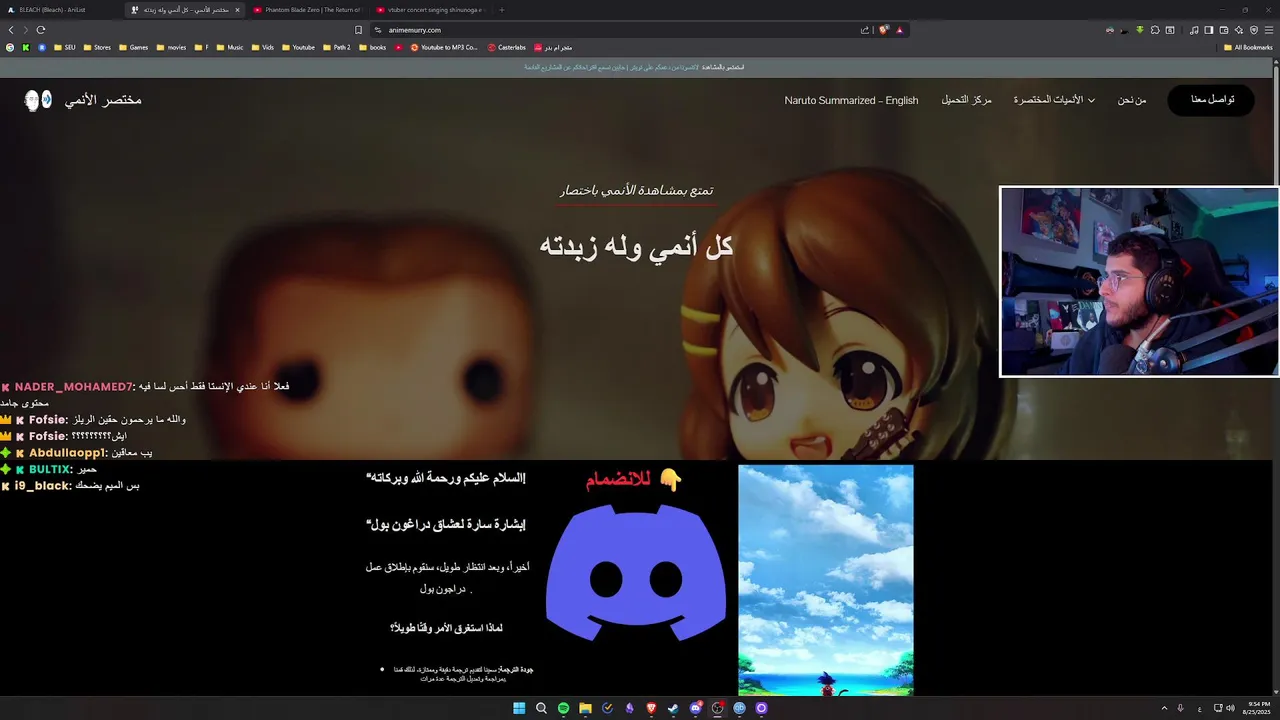
Task: Open the Path 2 bookmarks folder
Action: point(336,47)
